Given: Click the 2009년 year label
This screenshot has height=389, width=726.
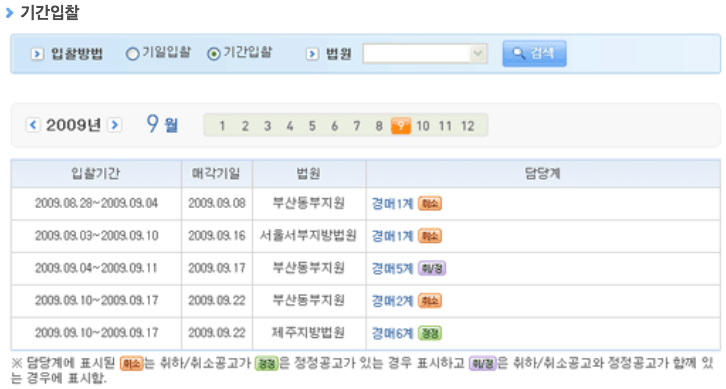Looking at the screenshot, I should coord(73,125).
